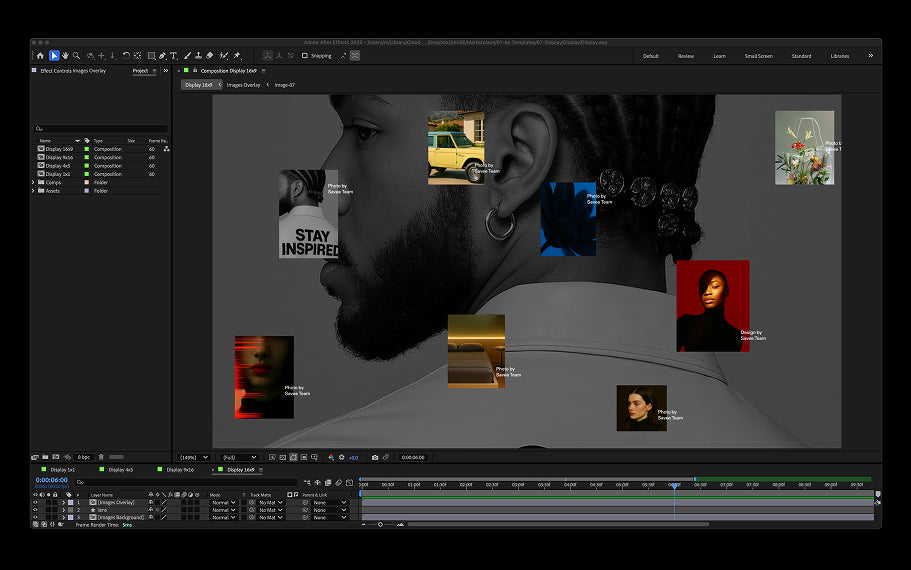Switch to the Review workspace
The height and width of the screenshot is (570, 911).
tap(686, 56)
